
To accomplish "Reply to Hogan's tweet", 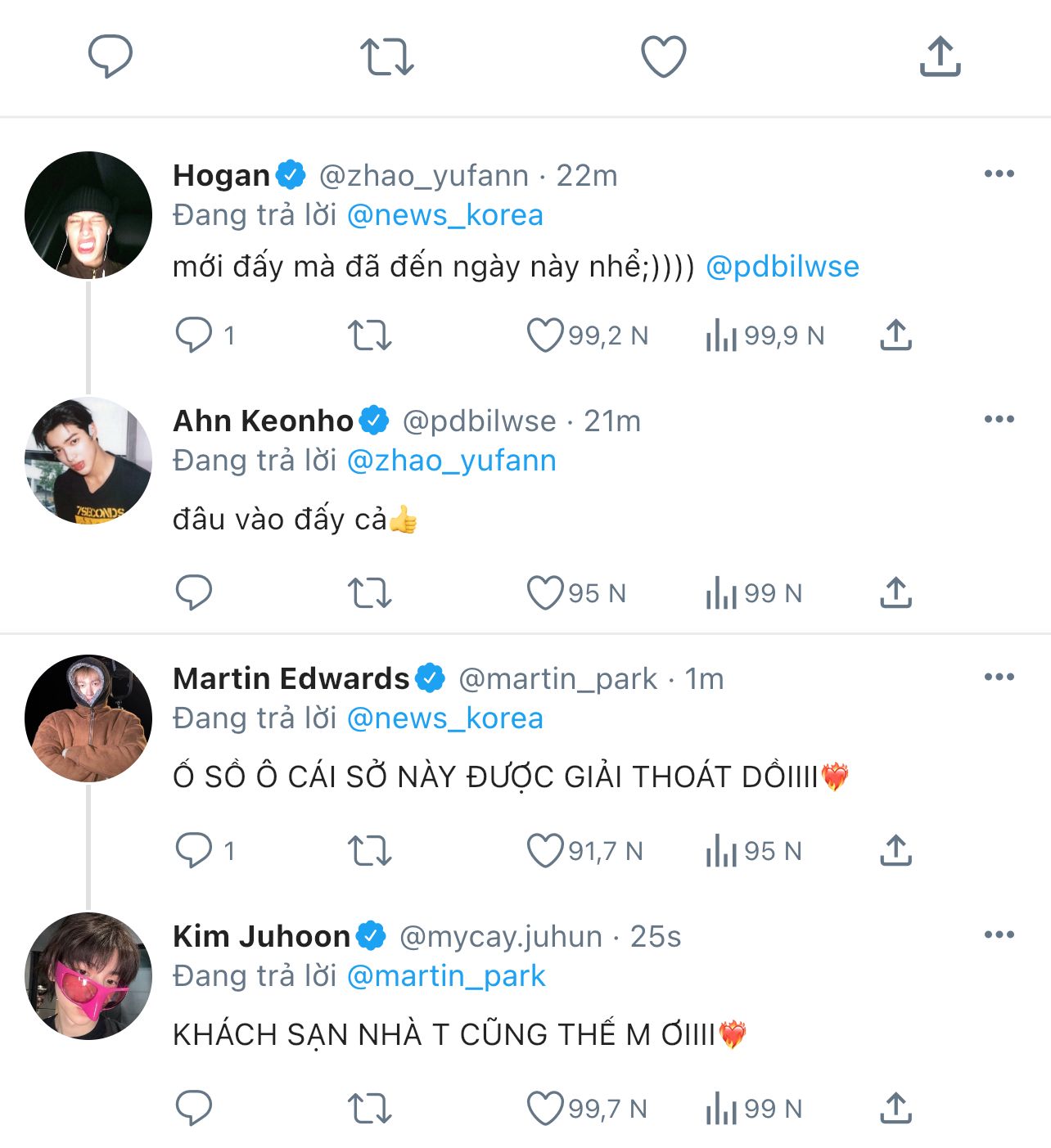I will (194, 335).
